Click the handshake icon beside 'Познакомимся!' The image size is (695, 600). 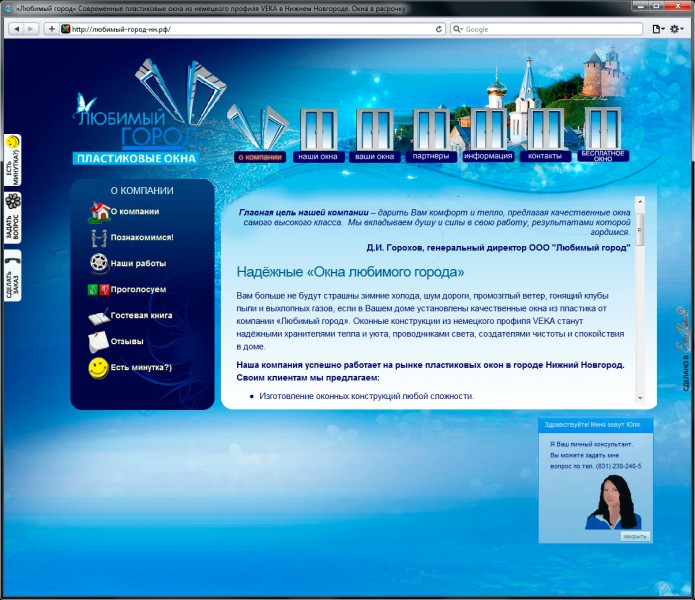pos(99,238)
